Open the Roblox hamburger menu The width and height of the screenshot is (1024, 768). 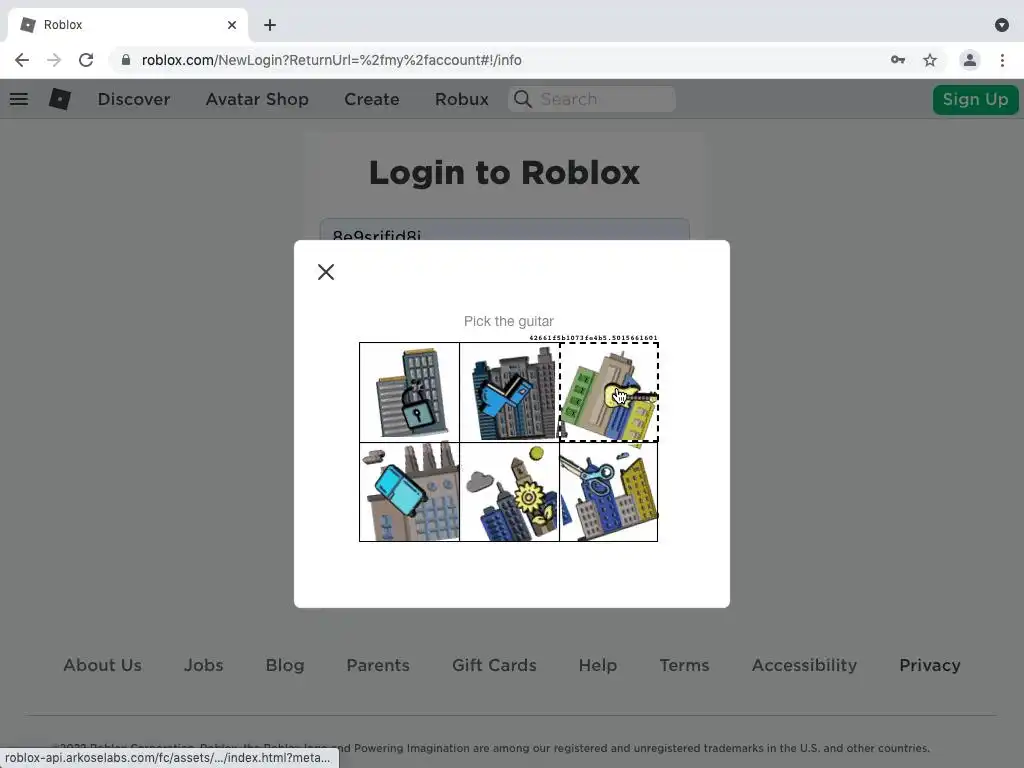click(x=19, y=99)
